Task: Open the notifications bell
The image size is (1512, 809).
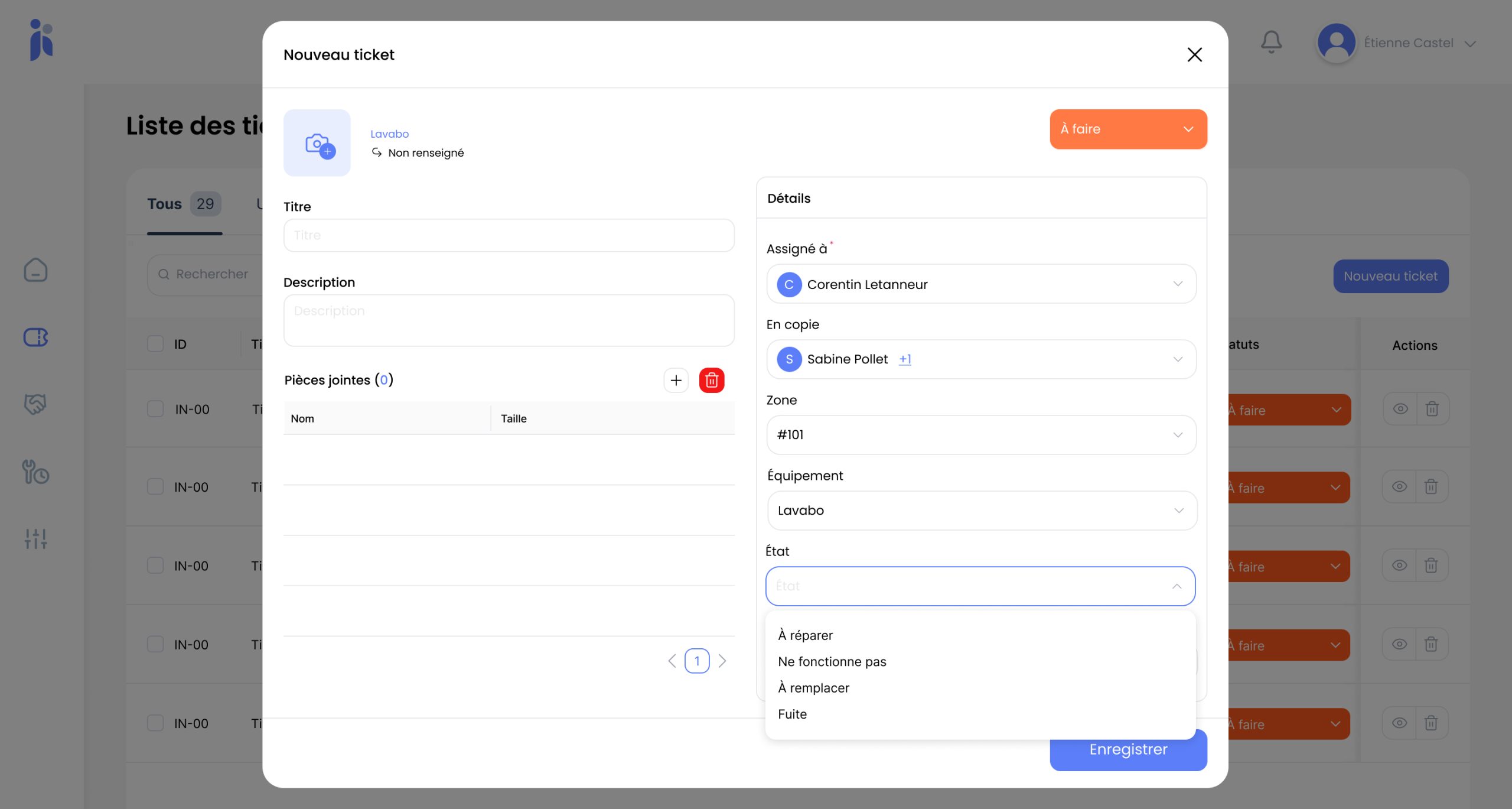Action: coord(1271,42)
